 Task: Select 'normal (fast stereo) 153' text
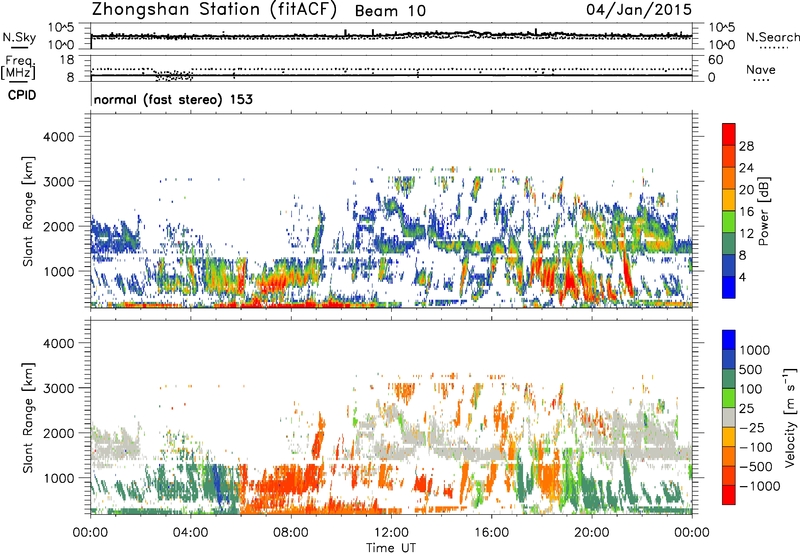pos(173,99)
